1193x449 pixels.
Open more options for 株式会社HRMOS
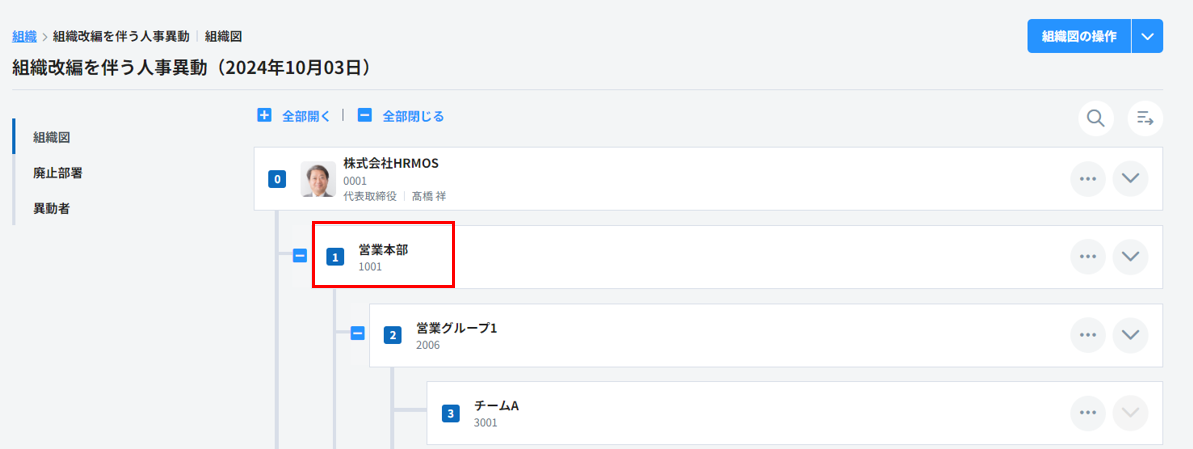pos(1088,179)
